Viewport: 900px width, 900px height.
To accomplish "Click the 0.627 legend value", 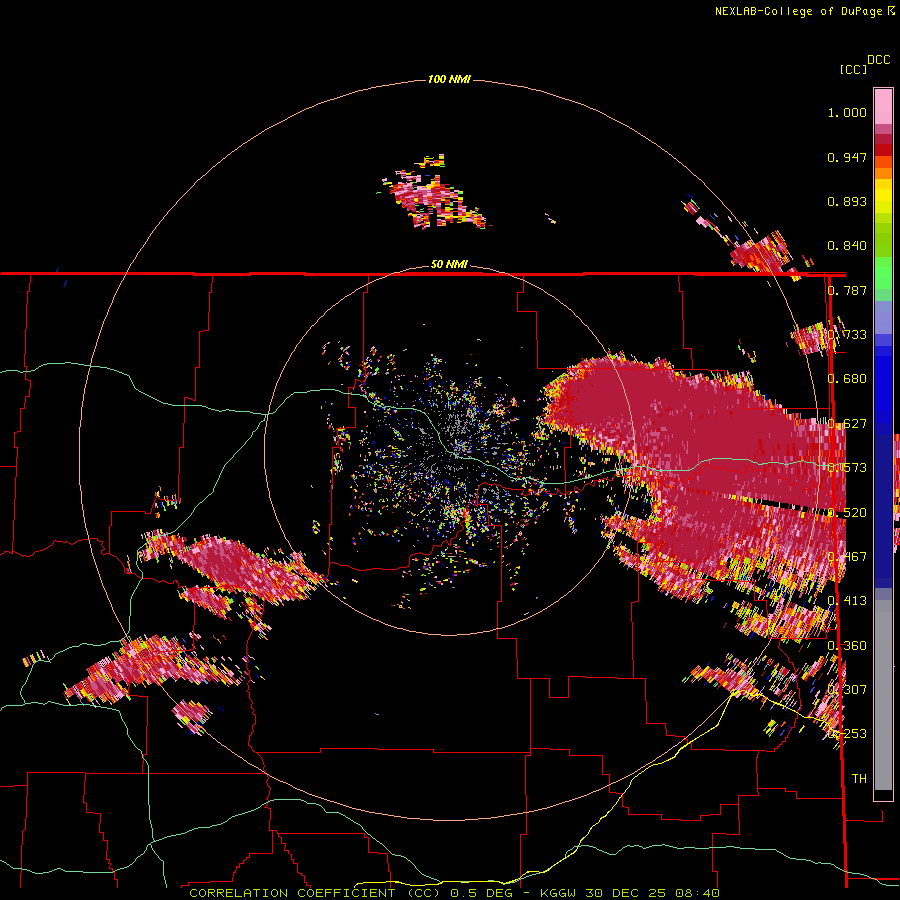I will pos(847,424).
